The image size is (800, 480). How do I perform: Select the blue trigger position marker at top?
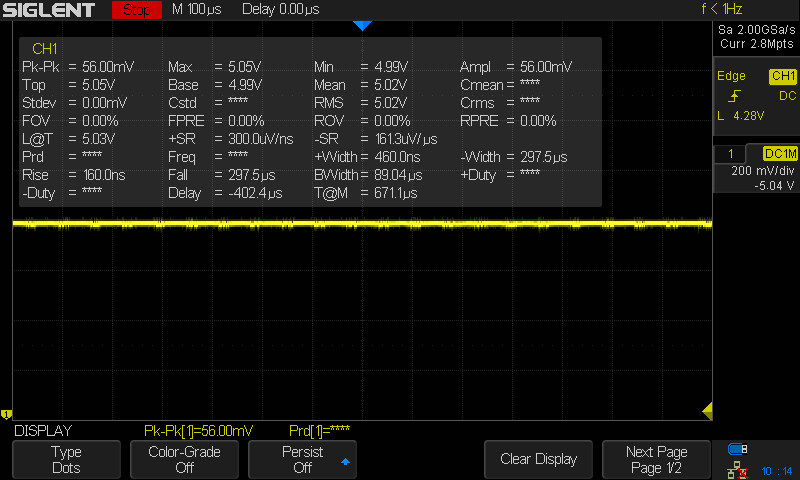click(x=362, y=25)
